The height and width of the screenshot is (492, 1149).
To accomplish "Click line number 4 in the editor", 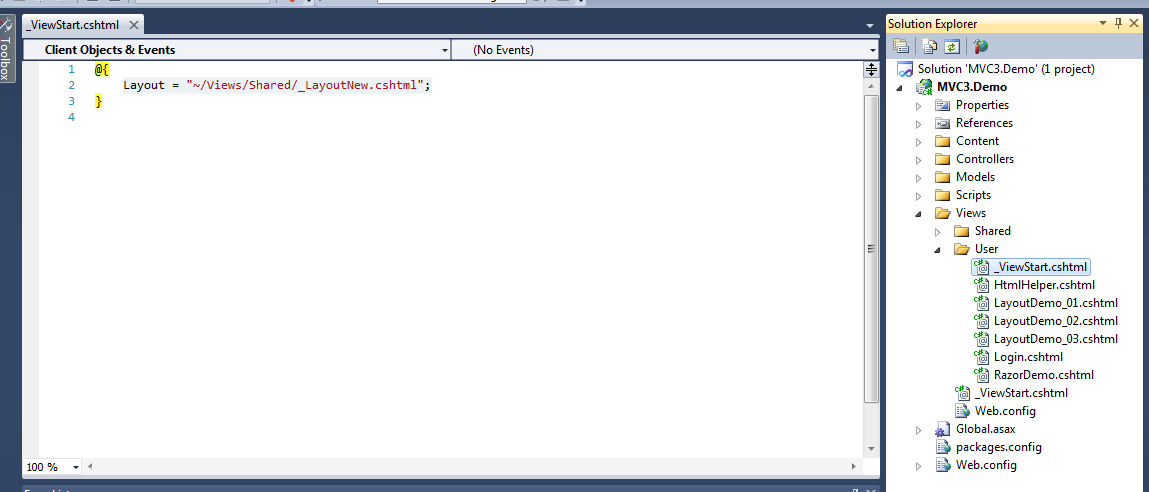I will pos(71,117).
